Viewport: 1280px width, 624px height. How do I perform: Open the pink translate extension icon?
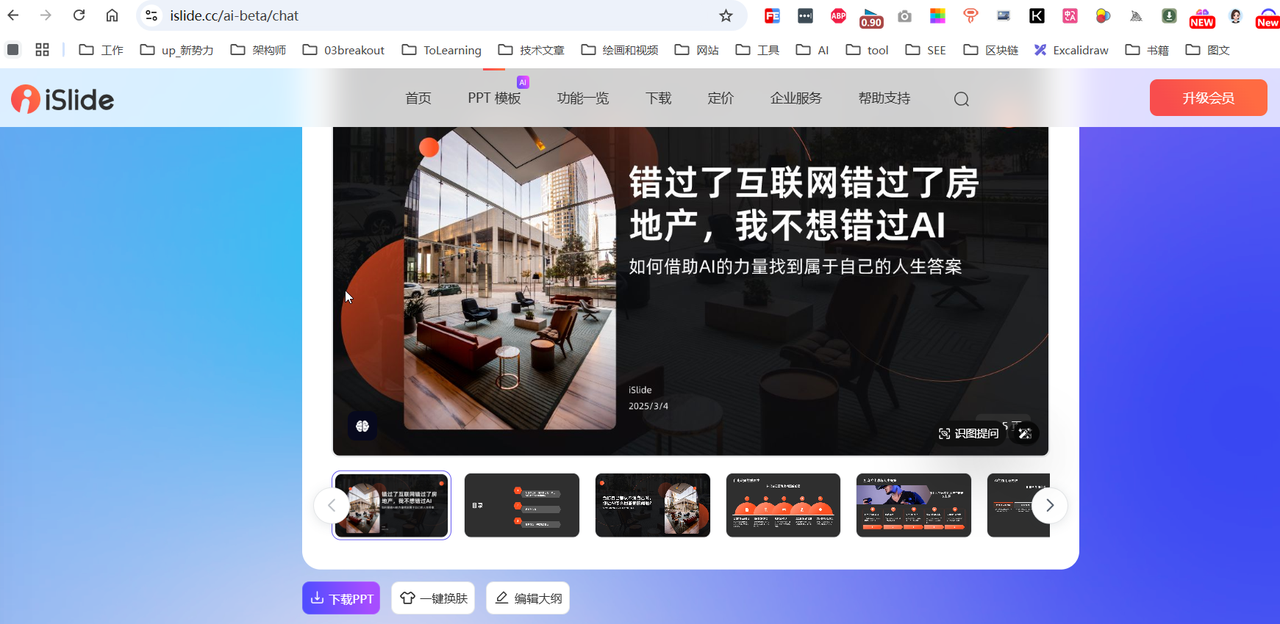(1070, 16)
